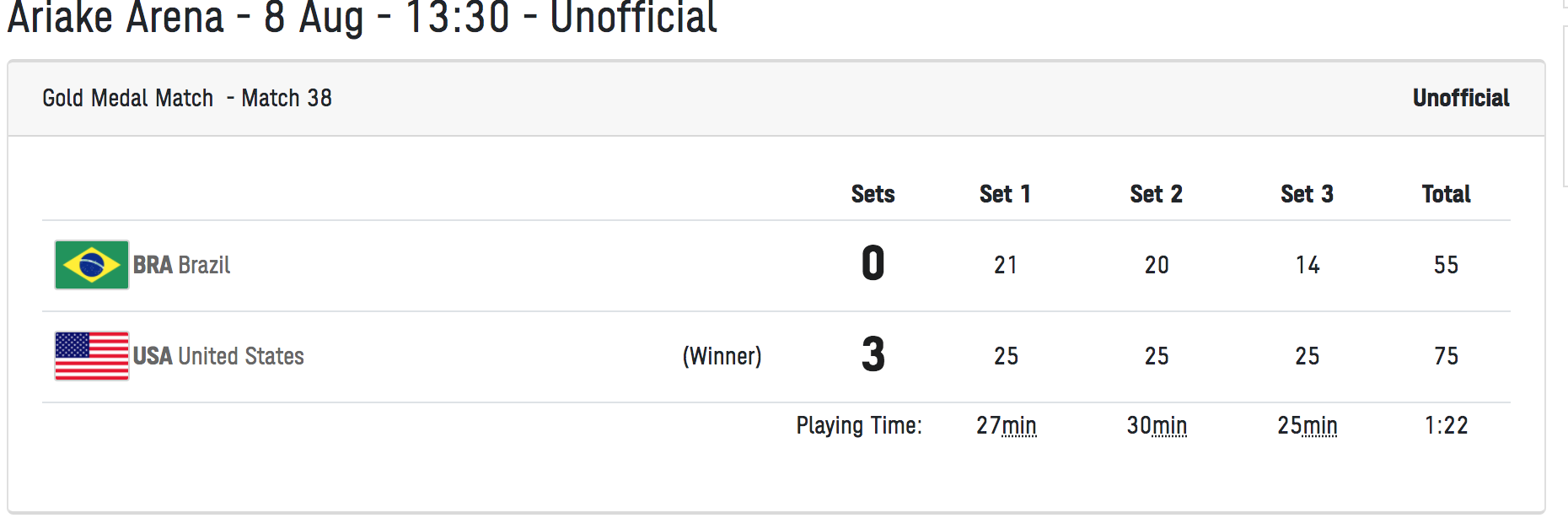
Task: Click the Ariake Arena page title
Action: point(362,17)
